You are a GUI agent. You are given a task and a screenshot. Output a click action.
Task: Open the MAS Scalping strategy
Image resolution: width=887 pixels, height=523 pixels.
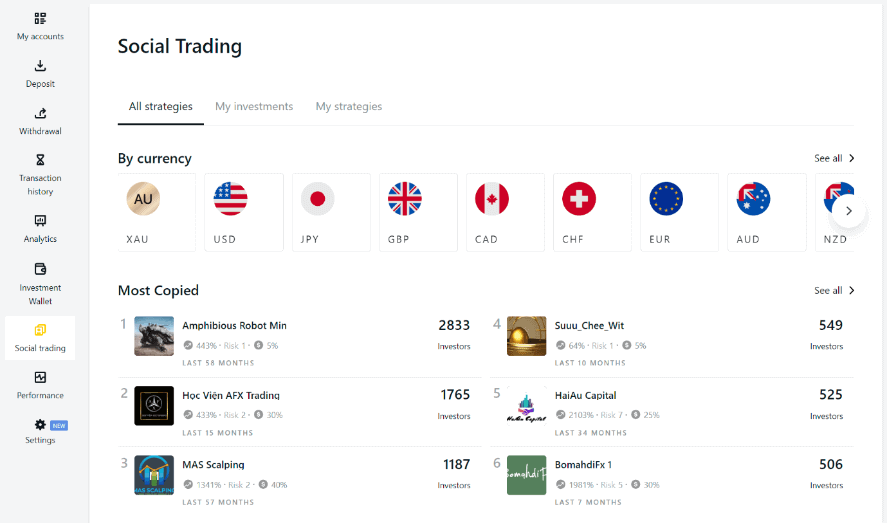(213, 464)
